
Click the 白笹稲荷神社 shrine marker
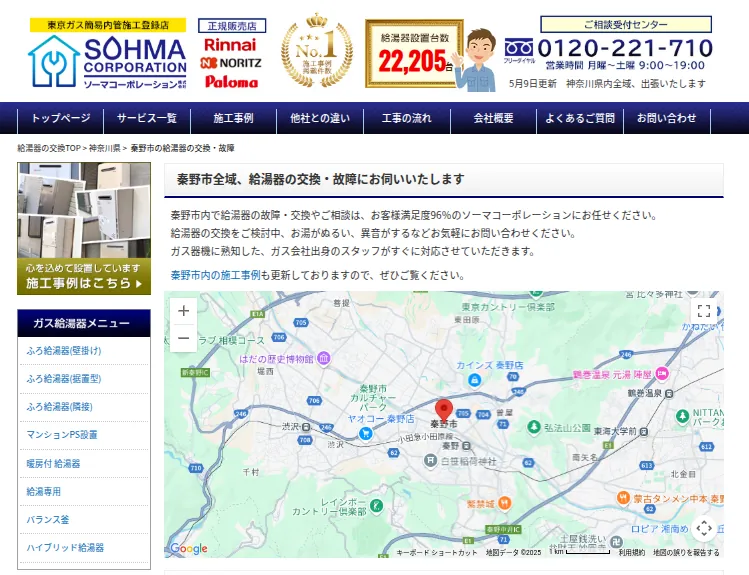click(430, 460)
